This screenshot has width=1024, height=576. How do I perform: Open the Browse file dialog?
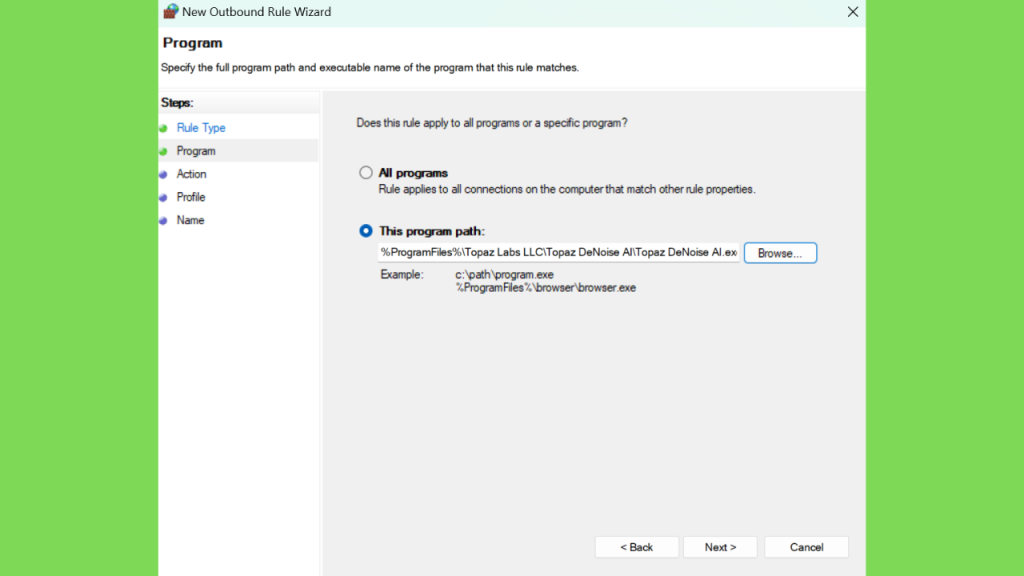click(x=780, y=253)
